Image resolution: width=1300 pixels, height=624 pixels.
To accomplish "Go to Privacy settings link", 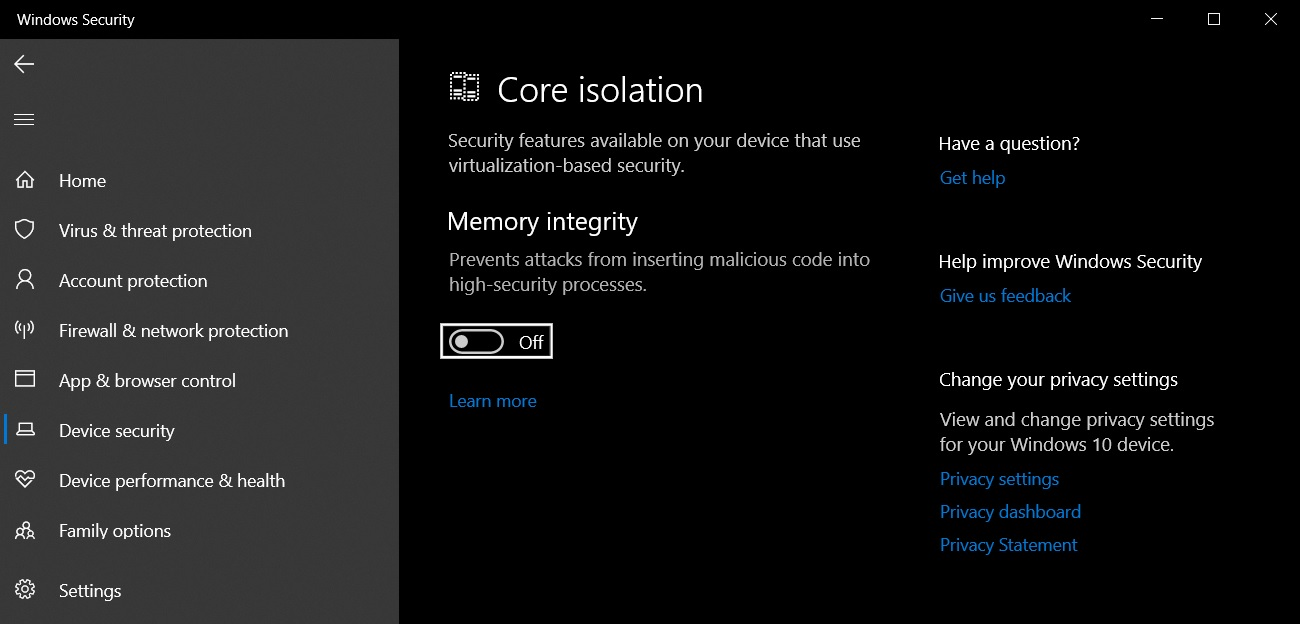I will pyautogui.click(x=999, y=479).
